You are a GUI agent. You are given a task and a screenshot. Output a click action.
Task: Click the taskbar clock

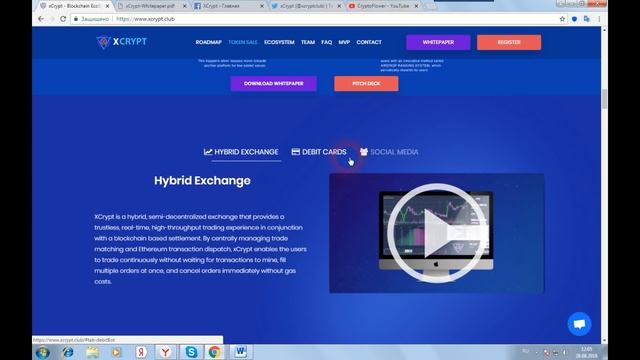(x=587, y=352)
